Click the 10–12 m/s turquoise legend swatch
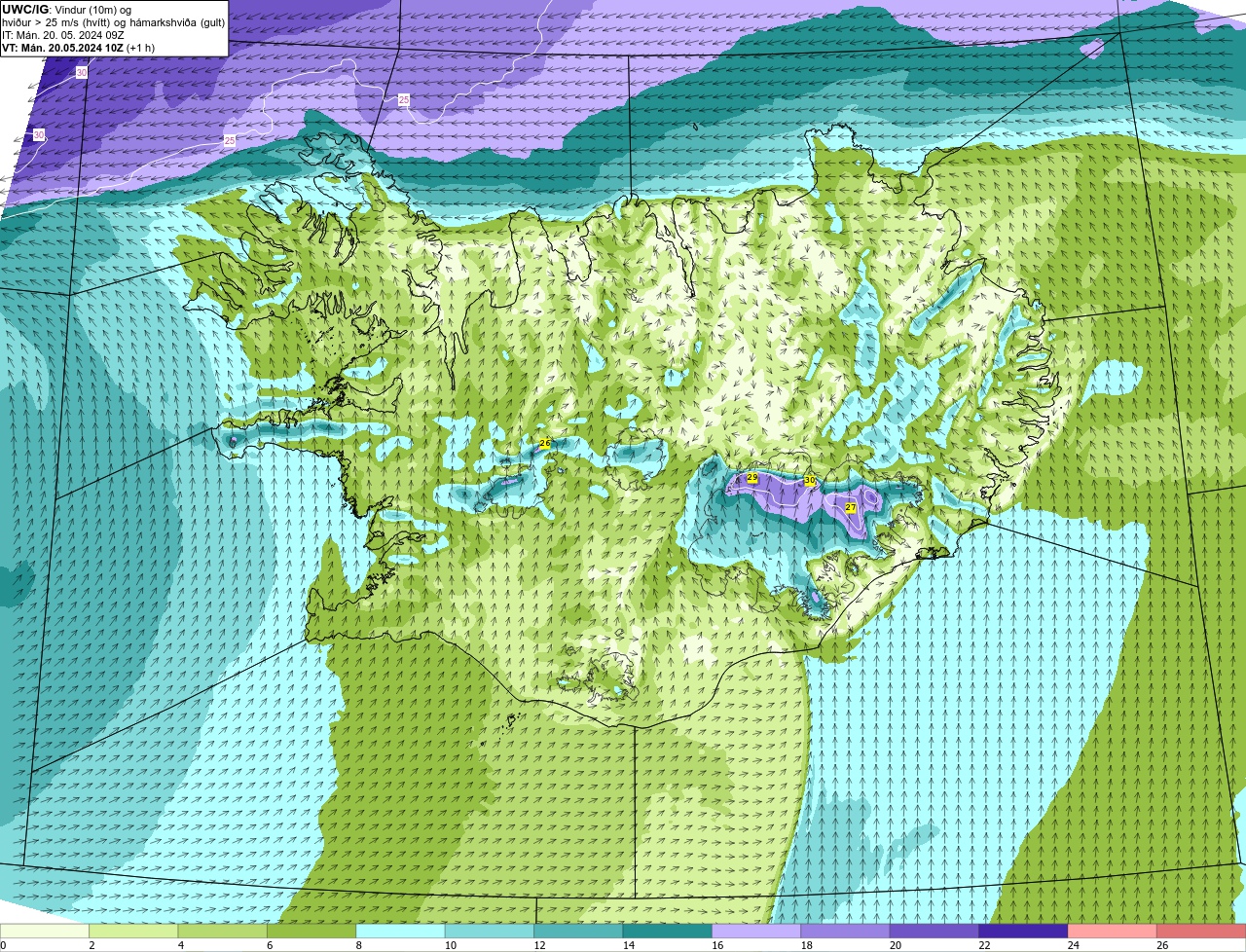The width and height of the screenshot is (1246, 952). (490, 931)
